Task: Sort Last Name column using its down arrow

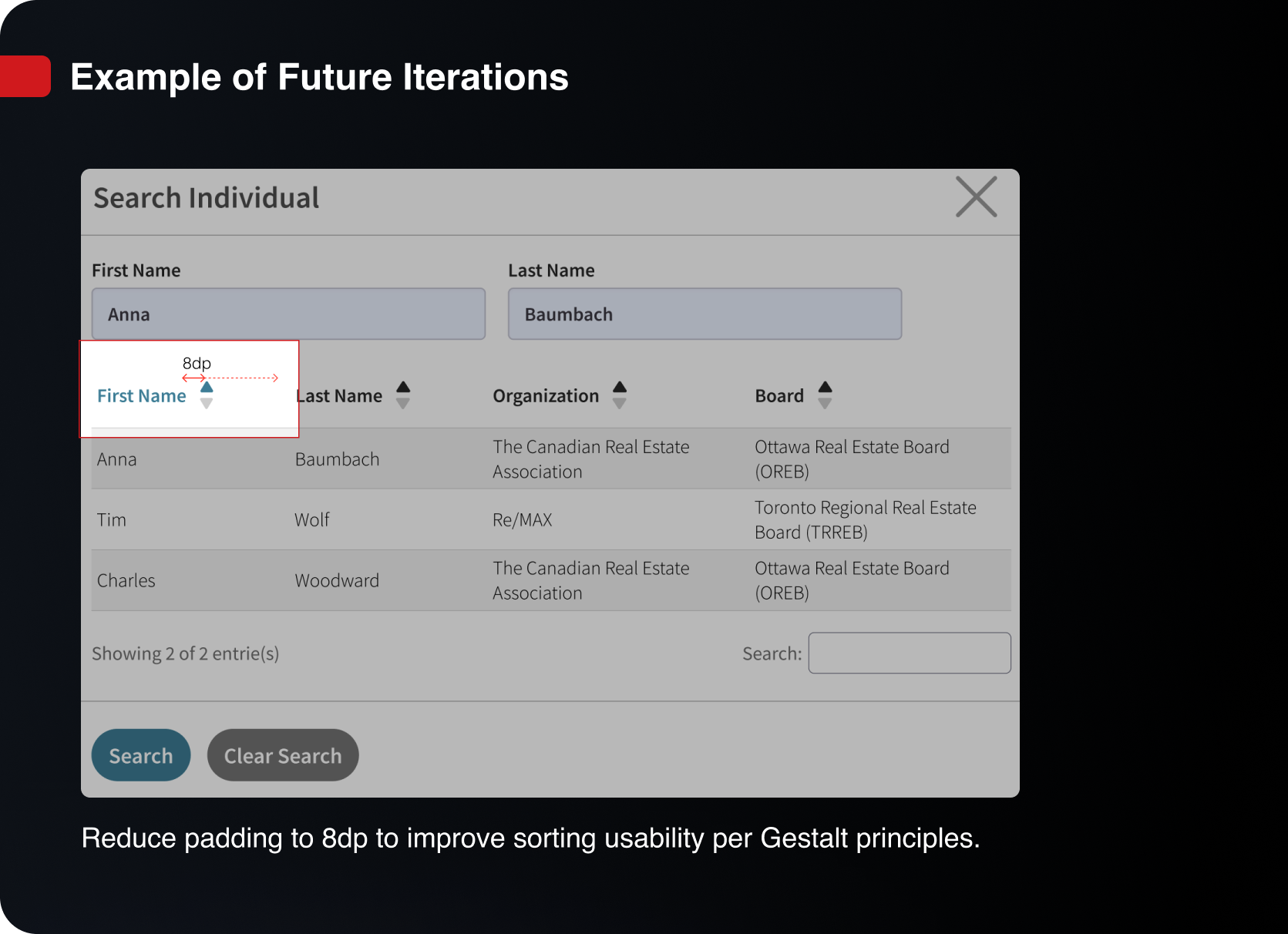Action: coord(403,405)
